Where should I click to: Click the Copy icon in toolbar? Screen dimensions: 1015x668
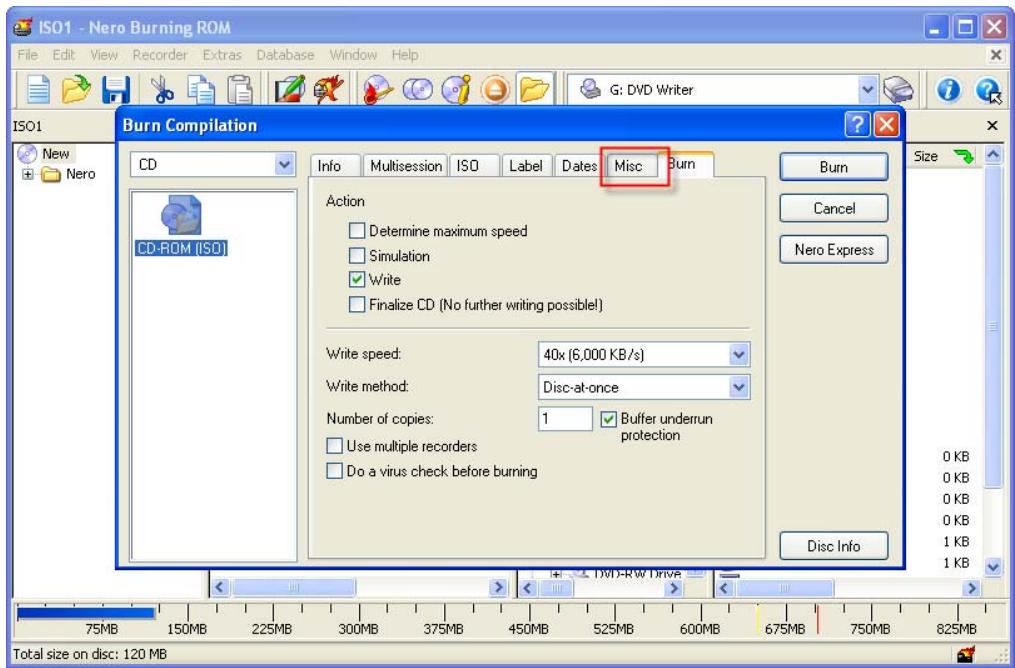click(x=200, y=90)
